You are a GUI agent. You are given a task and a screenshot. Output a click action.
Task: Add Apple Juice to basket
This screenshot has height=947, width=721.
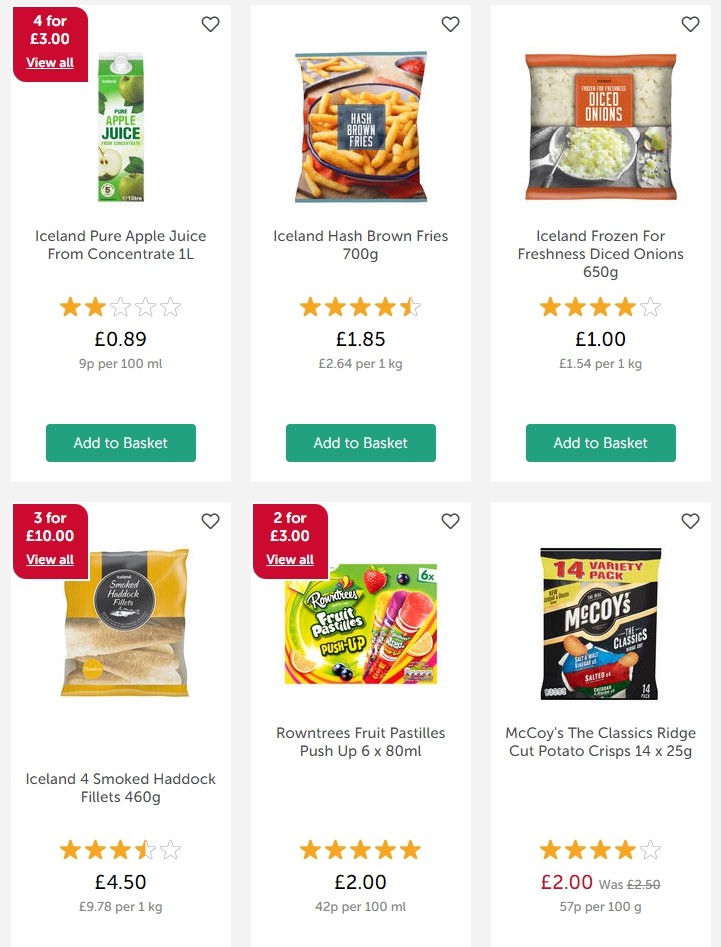121,443
